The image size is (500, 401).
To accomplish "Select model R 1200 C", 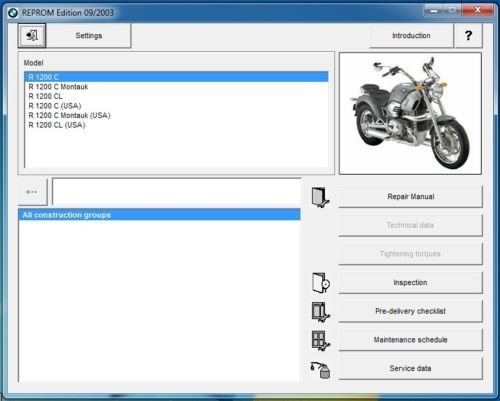I will 176,77.
